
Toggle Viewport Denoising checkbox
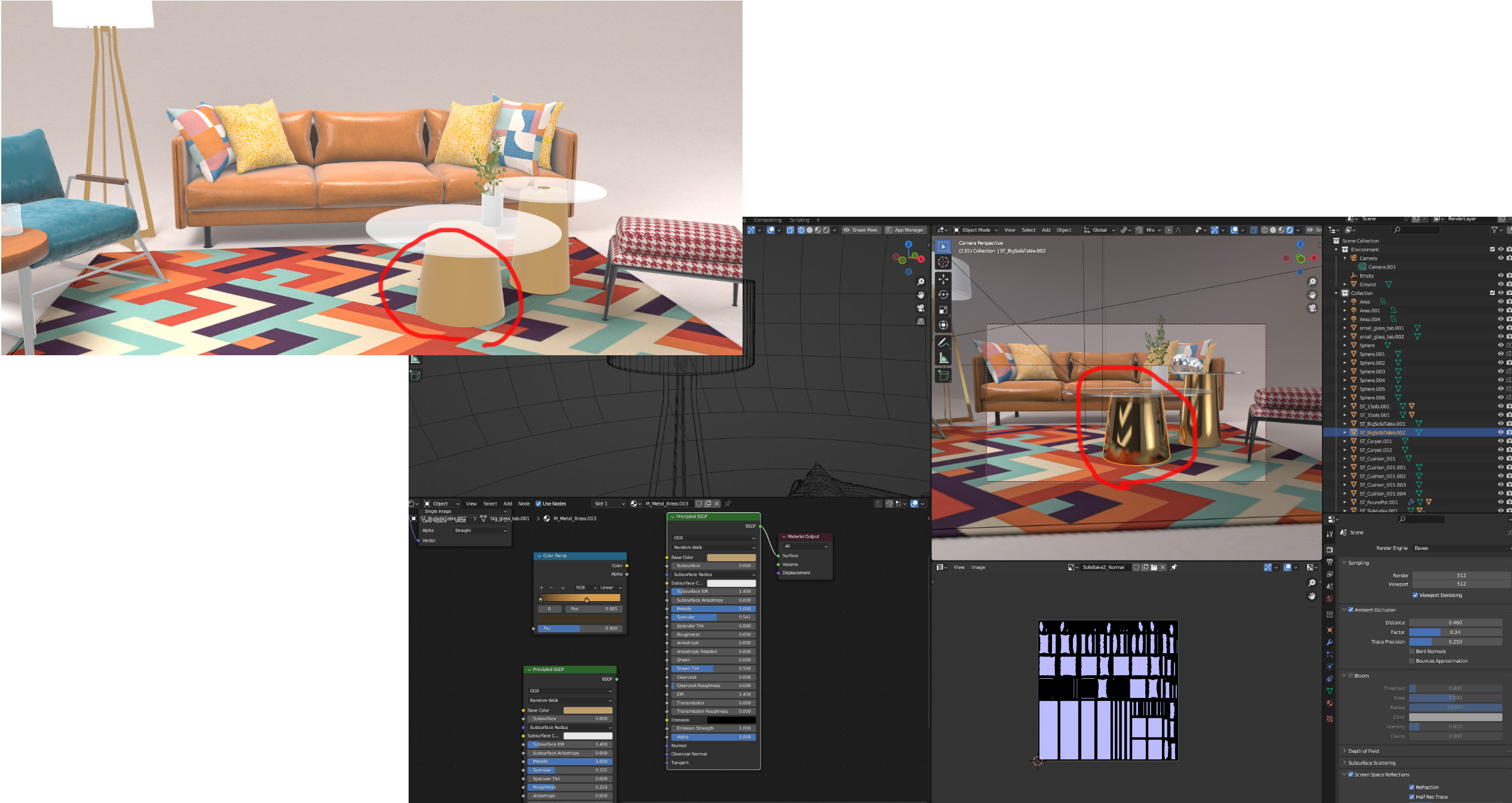[1415, 595]
